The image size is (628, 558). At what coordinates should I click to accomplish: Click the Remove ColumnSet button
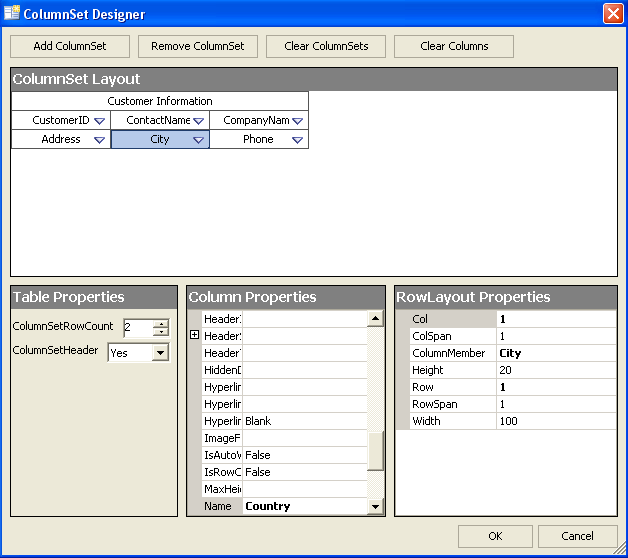pos(197,46)
